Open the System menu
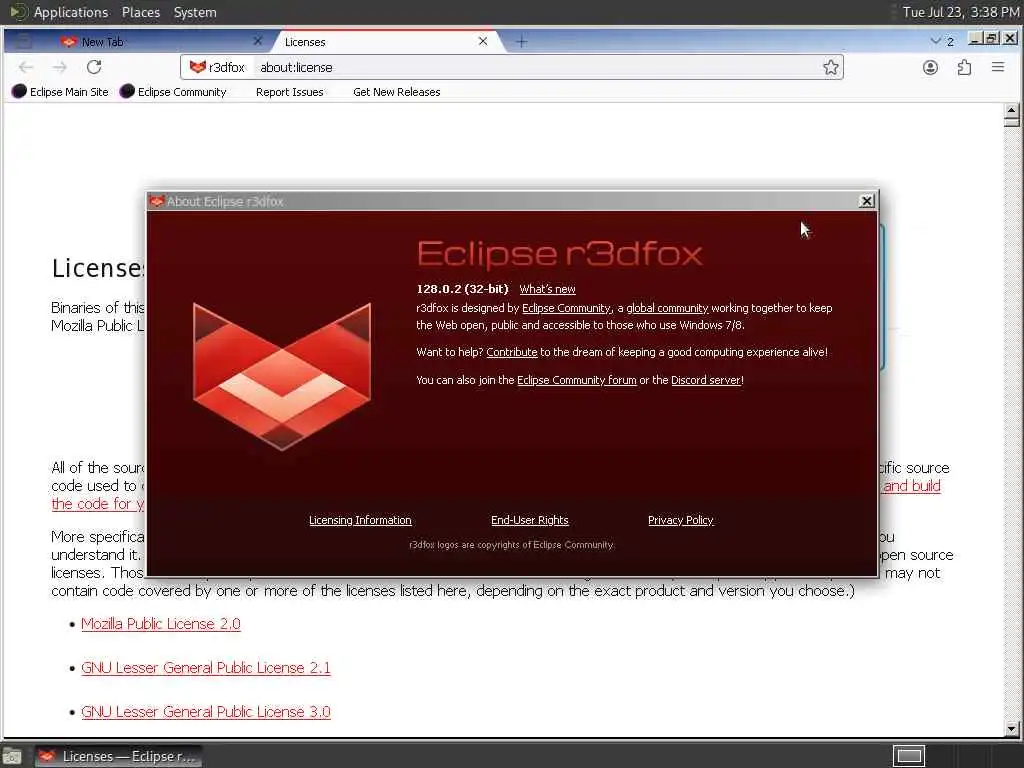Image resolution: width=1024 pixels, height=768 pixels. pos(195,12)
